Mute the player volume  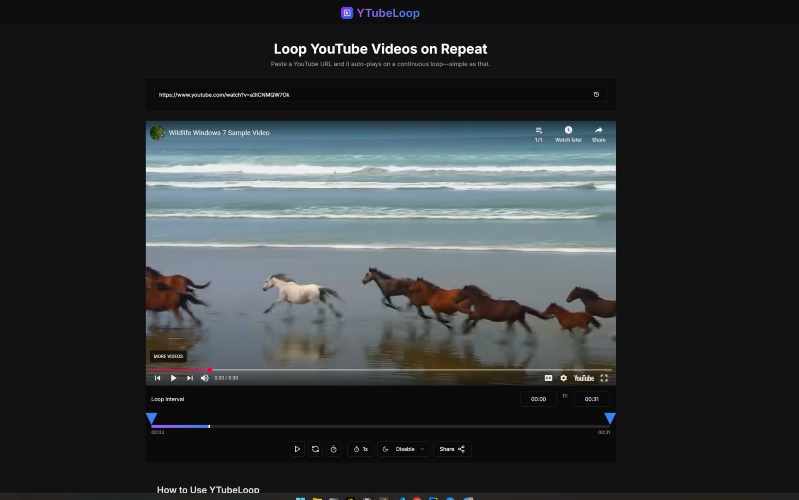[x=205, y=378]
